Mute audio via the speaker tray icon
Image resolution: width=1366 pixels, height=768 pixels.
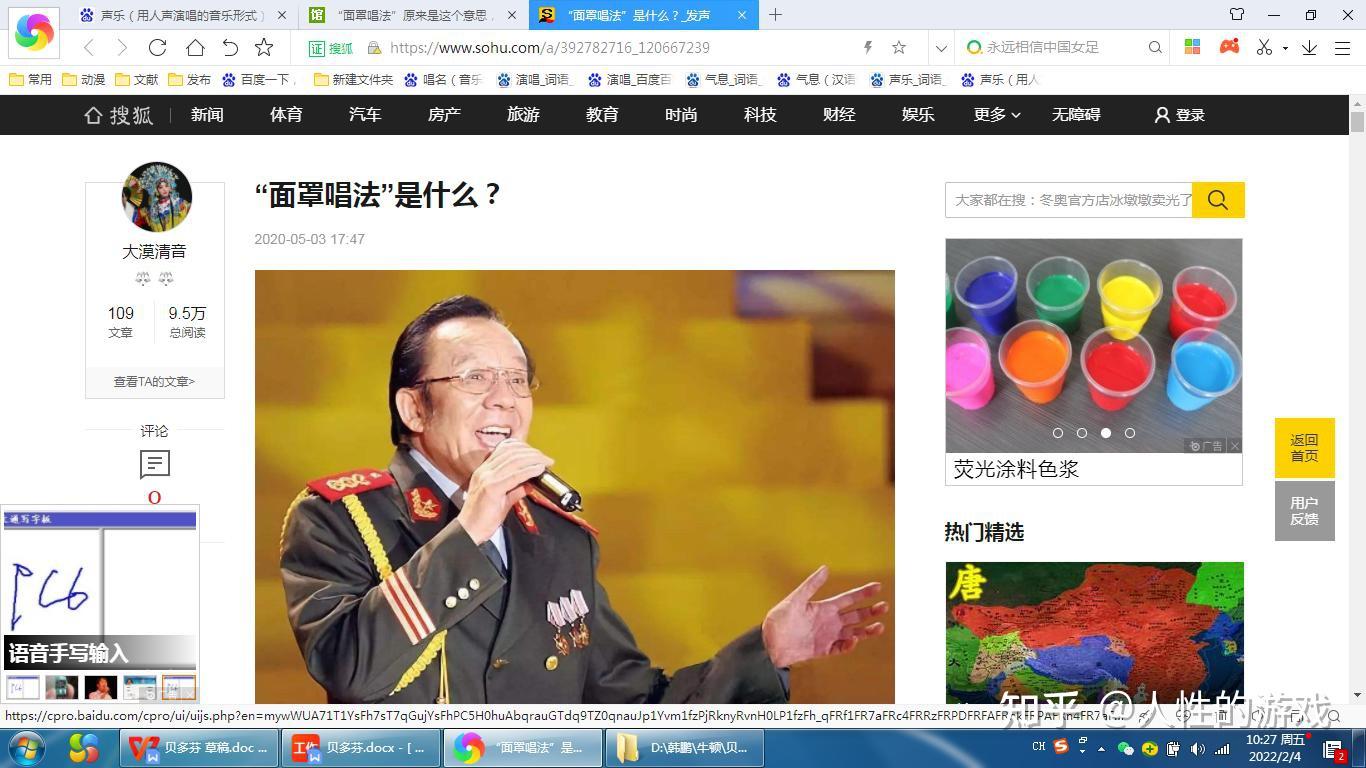[x=1197, y=749]
